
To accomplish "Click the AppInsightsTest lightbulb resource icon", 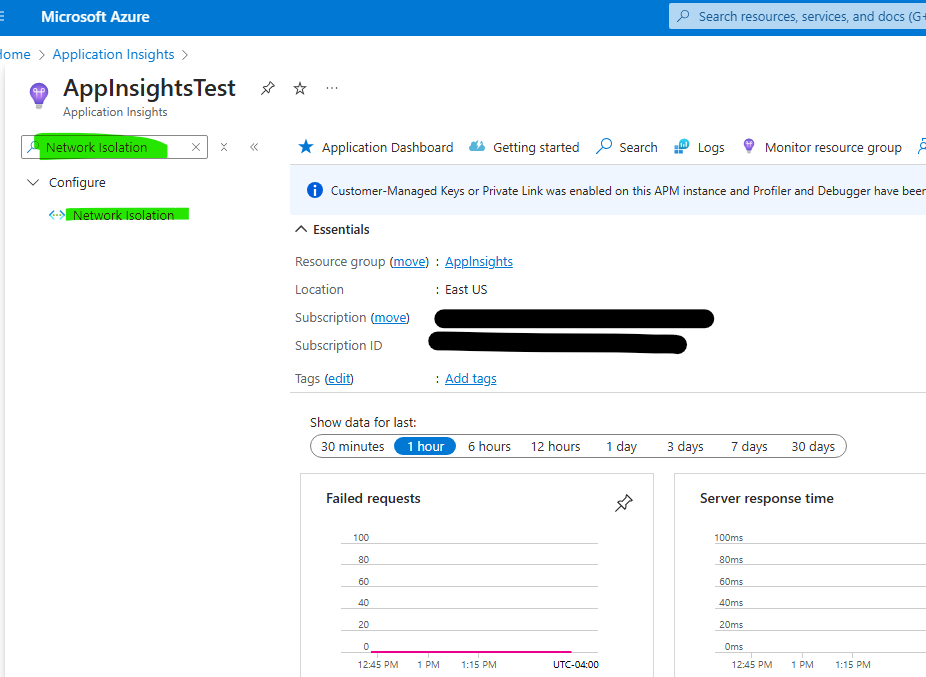I will (39, 95).
